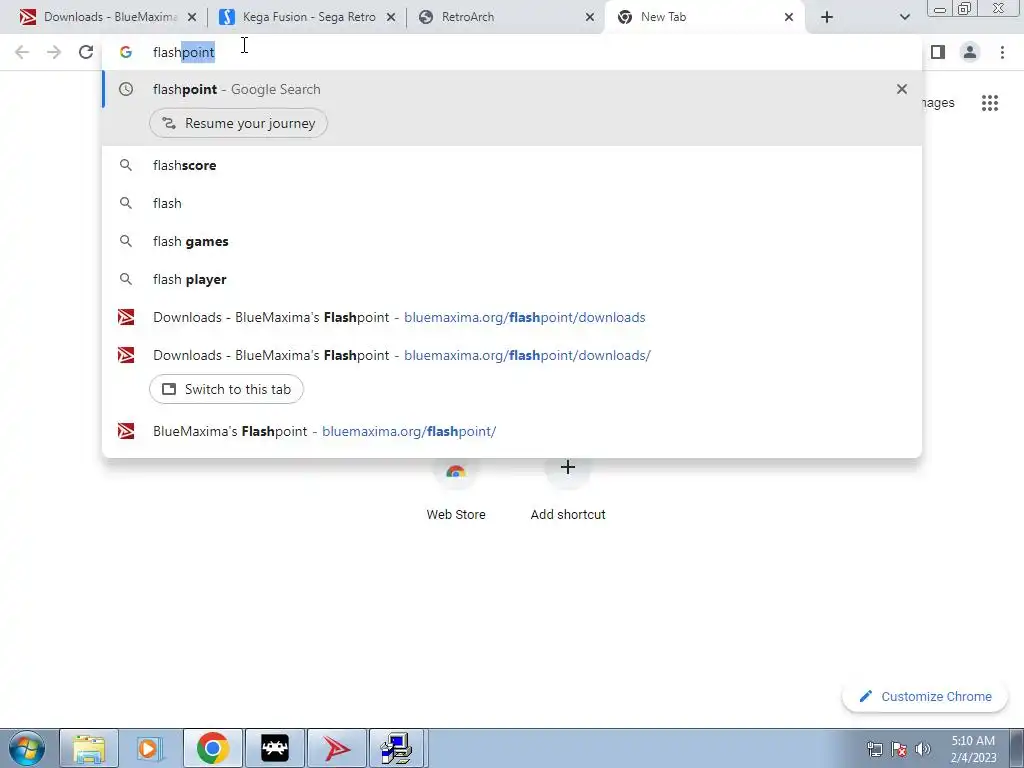Open a new tab with the plus button

tap(827, 17)
